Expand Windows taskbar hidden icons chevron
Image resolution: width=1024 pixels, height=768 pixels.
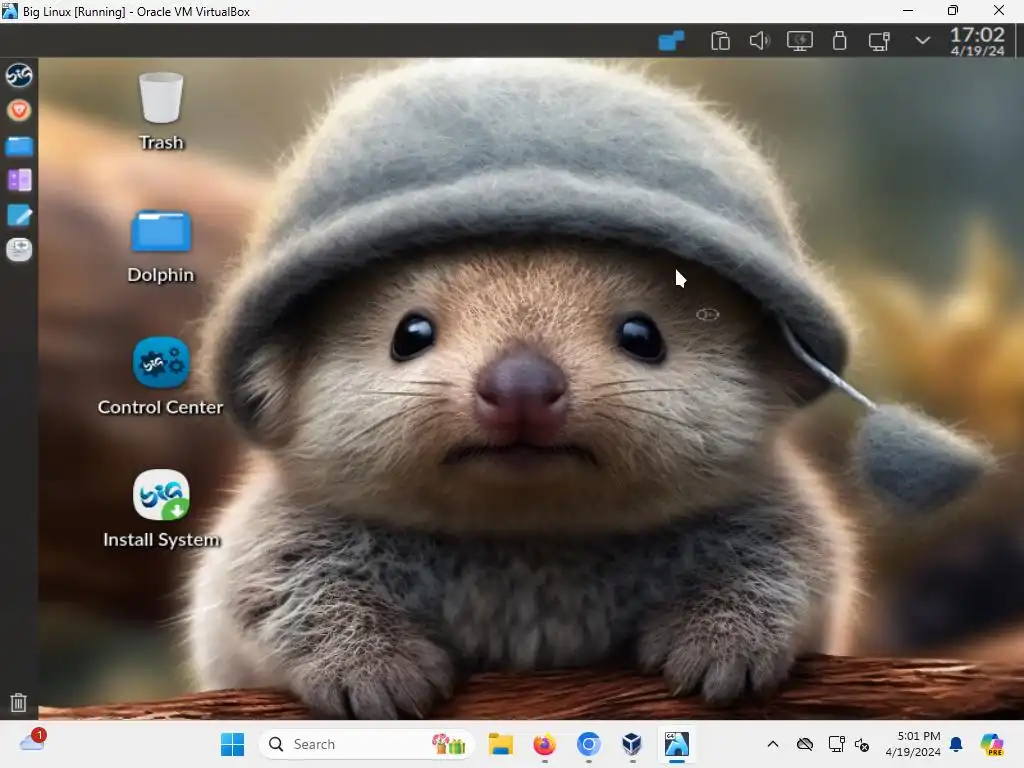[772, 744]
